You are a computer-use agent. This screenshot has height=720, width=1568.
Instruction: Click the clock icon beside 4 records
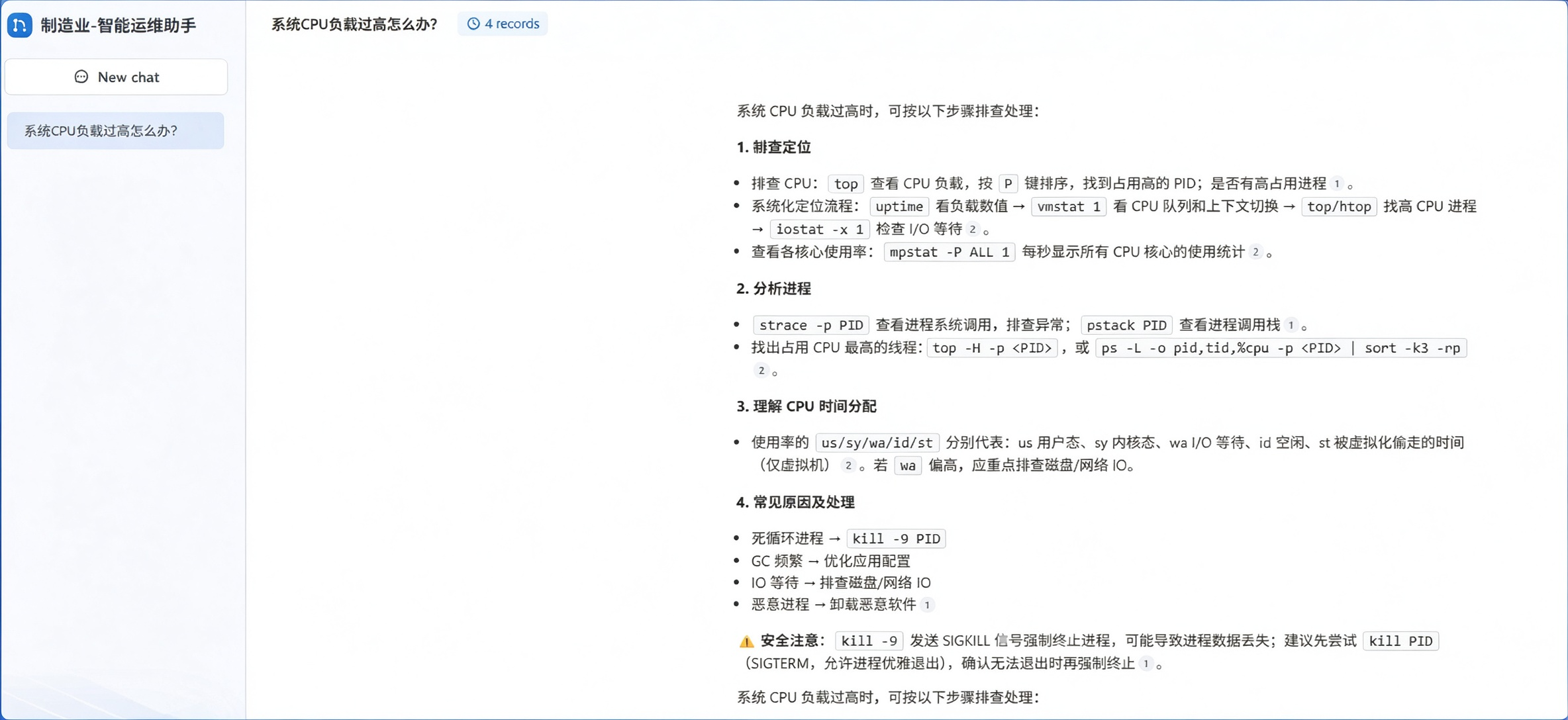(473, 24)
